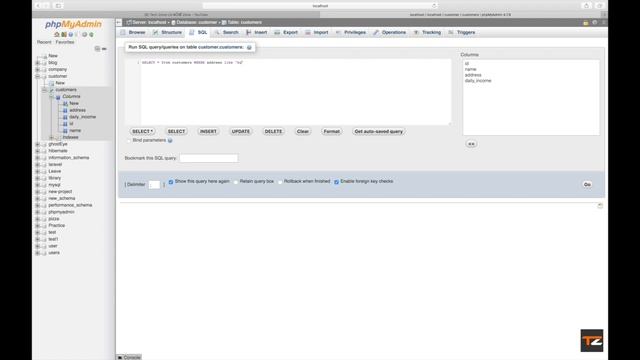Reload navigation panel using the green refresh icon

pyautogui.click(x=91, y=35)
